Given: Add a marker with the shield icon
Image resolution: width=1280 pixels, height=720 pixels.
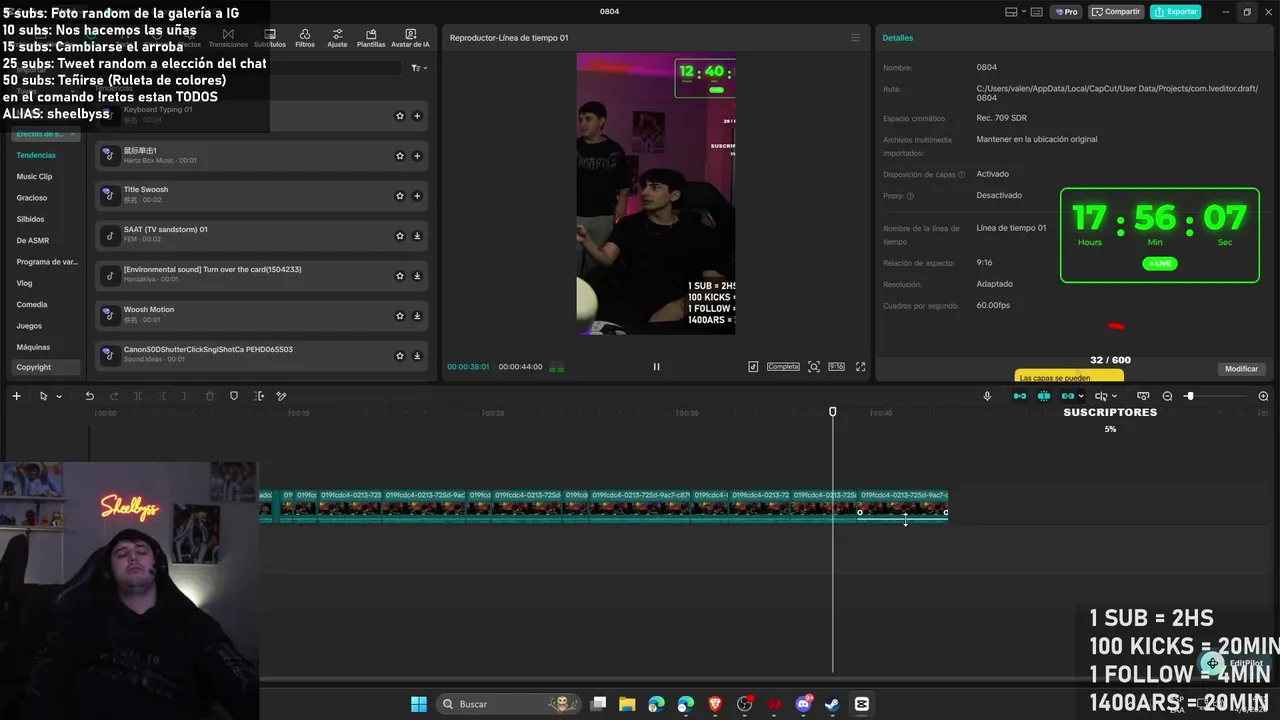Looking at the screenshot, I should coord(234,396).
